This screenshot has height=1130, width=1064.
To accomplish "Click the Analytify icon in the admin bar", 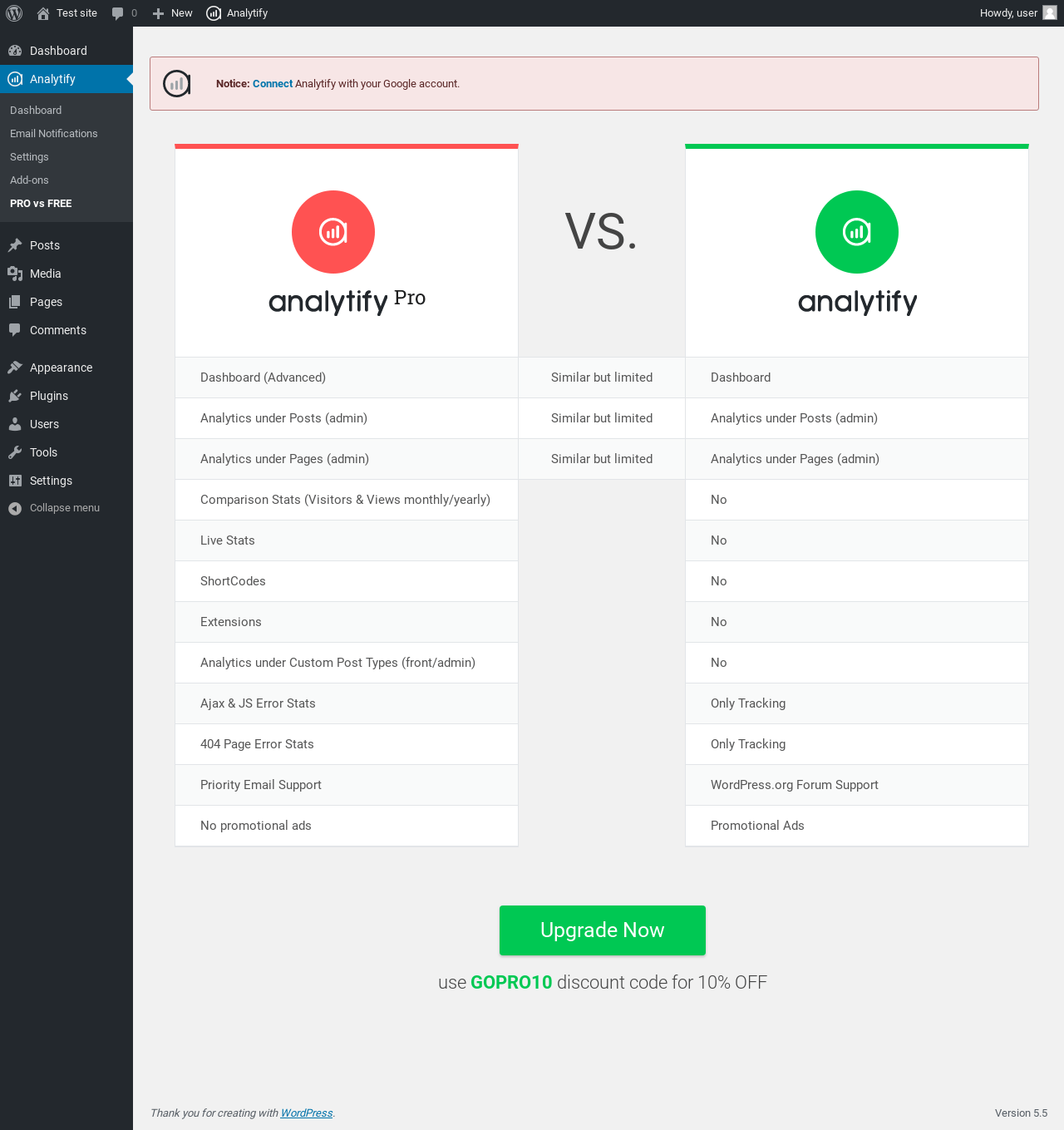I will tap(214, 13).
